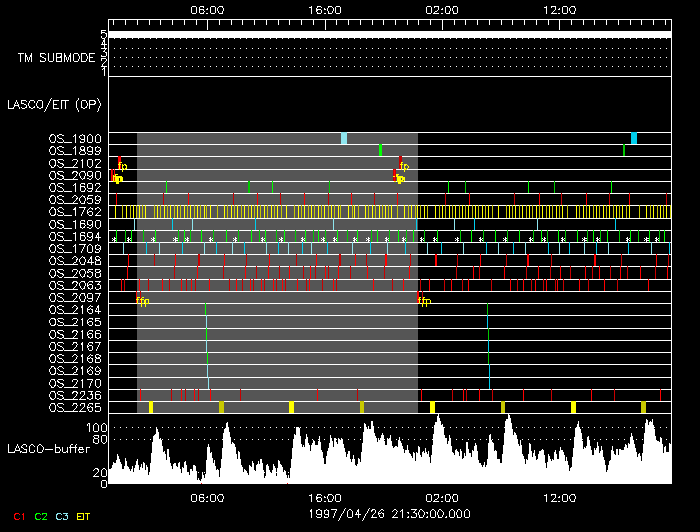Select the cyan marker at right of OS_1900 row

point(633,139)
